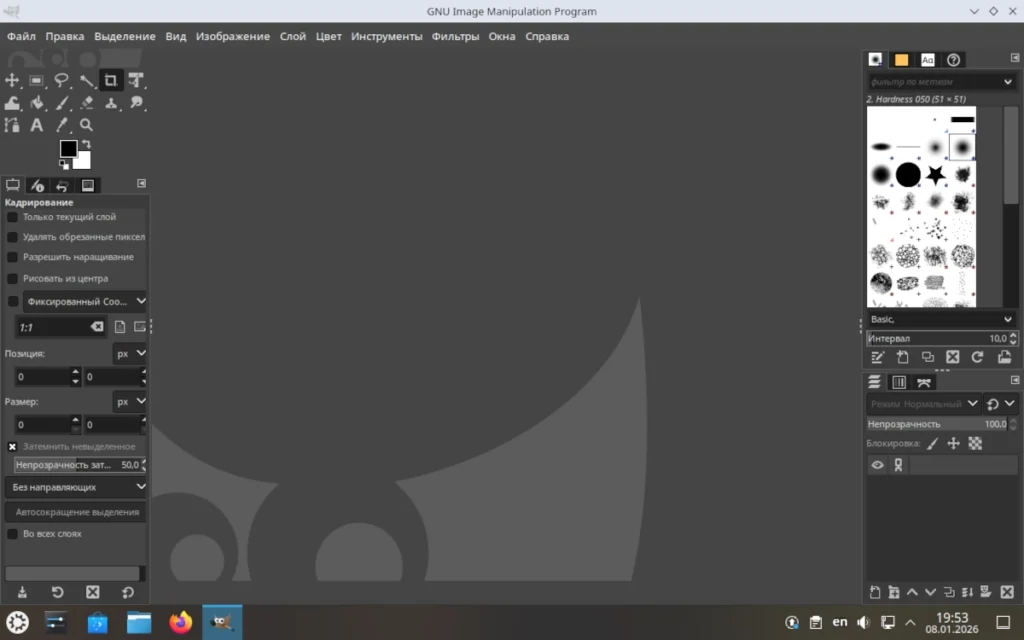Set landscape orientation for crop ratio

[x=140, y=327]
